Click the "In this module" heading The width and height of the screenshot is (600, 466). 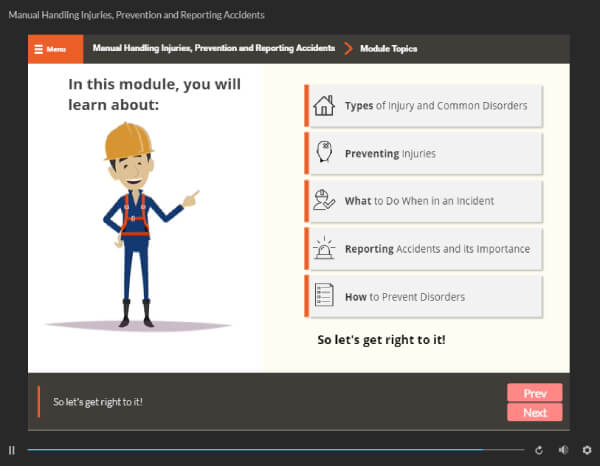154,93
